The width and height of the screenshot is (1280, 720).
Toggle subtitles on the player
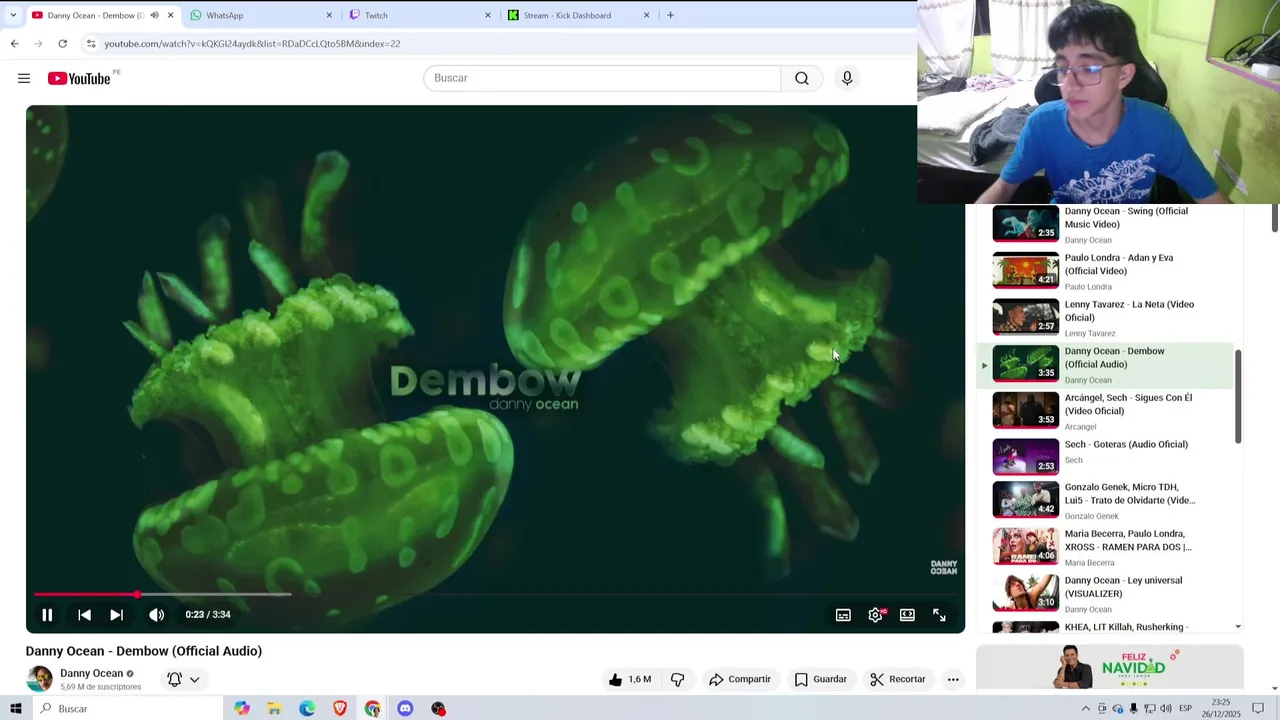coord(843,615)
